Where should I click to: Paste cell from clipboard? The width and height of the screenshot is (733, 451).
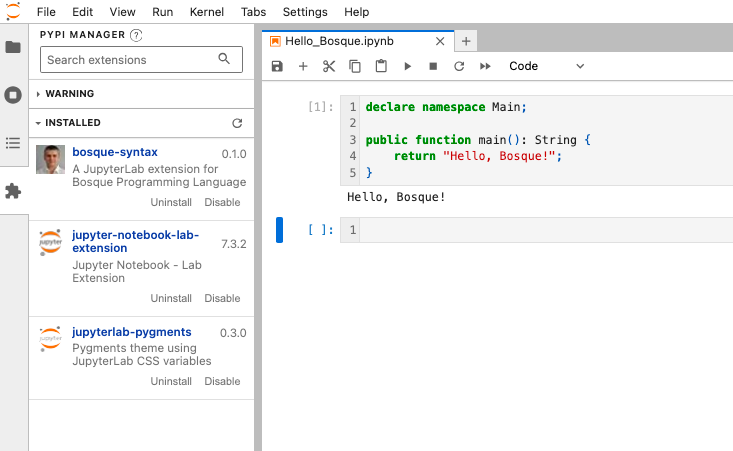381,66
